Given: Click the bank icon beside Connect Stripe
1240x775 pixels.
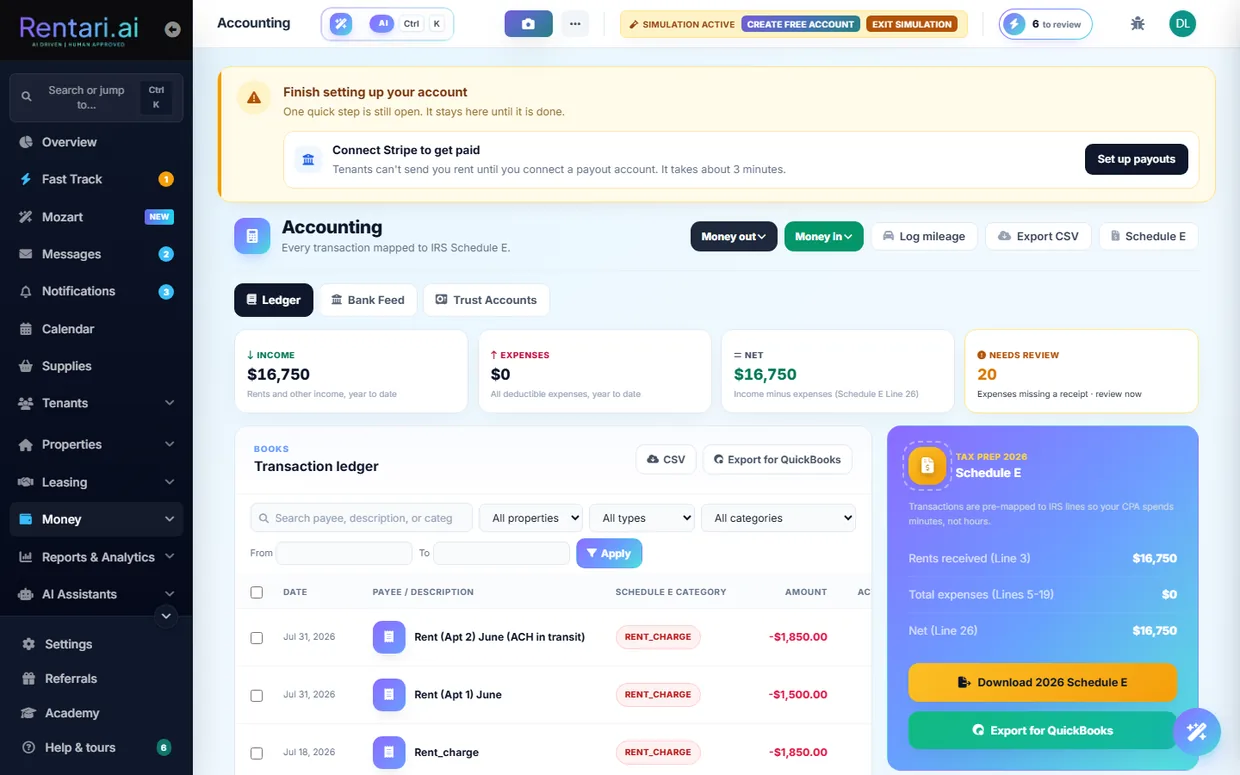Looking at the screenshot, I should click(x=308, y=159).
